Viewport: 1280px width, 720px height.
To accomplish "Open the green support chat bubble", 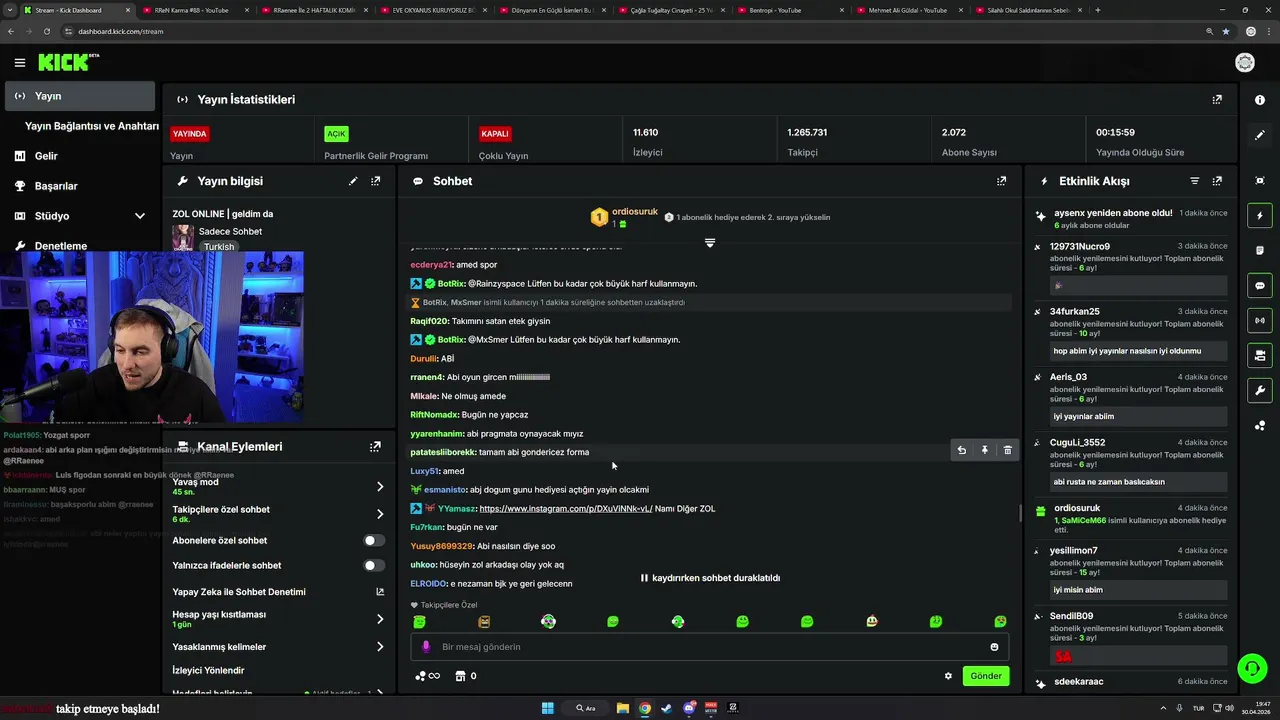I will (1251, 667).
